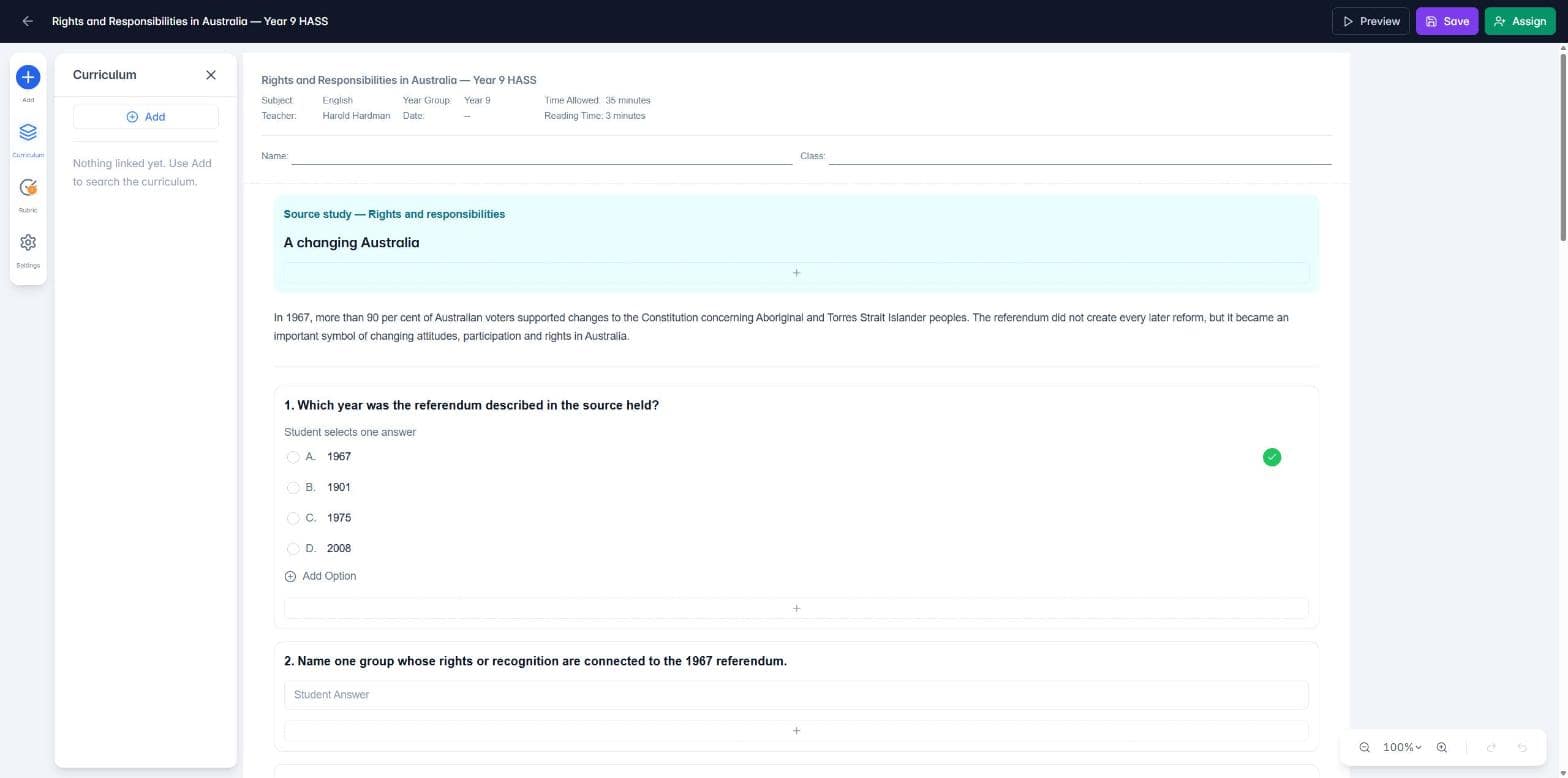The height and width of the screenshot is (778, 1568).
Task: Open the blue Add sidebar tool
Action: click(x=28, y=77)
